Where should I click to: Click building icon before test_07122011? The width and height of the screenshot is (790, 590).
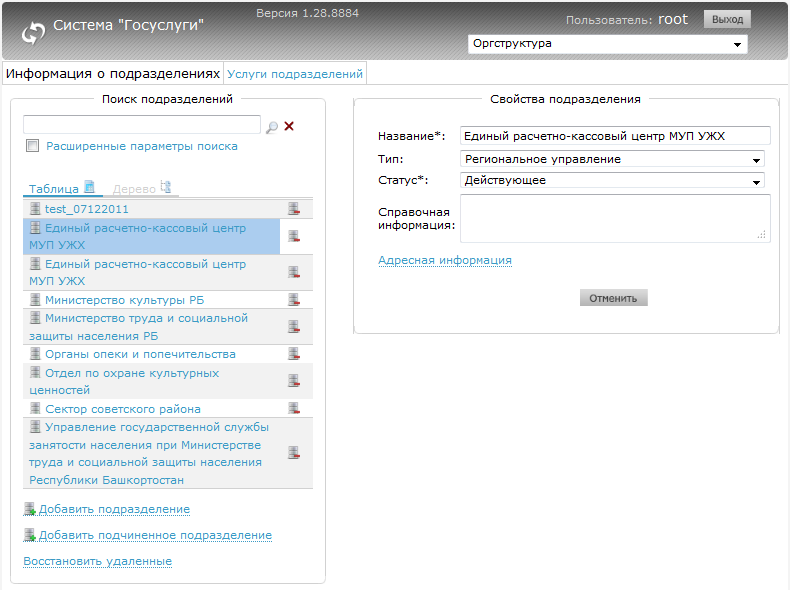click(x=35, y=208)
